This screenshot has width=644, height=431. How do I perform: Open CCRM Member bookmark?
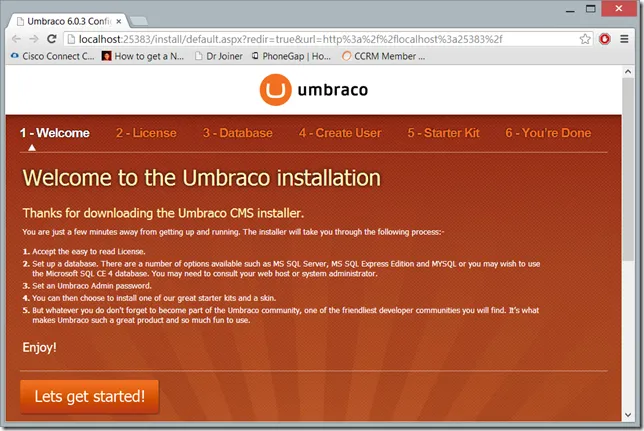(384, 56)
